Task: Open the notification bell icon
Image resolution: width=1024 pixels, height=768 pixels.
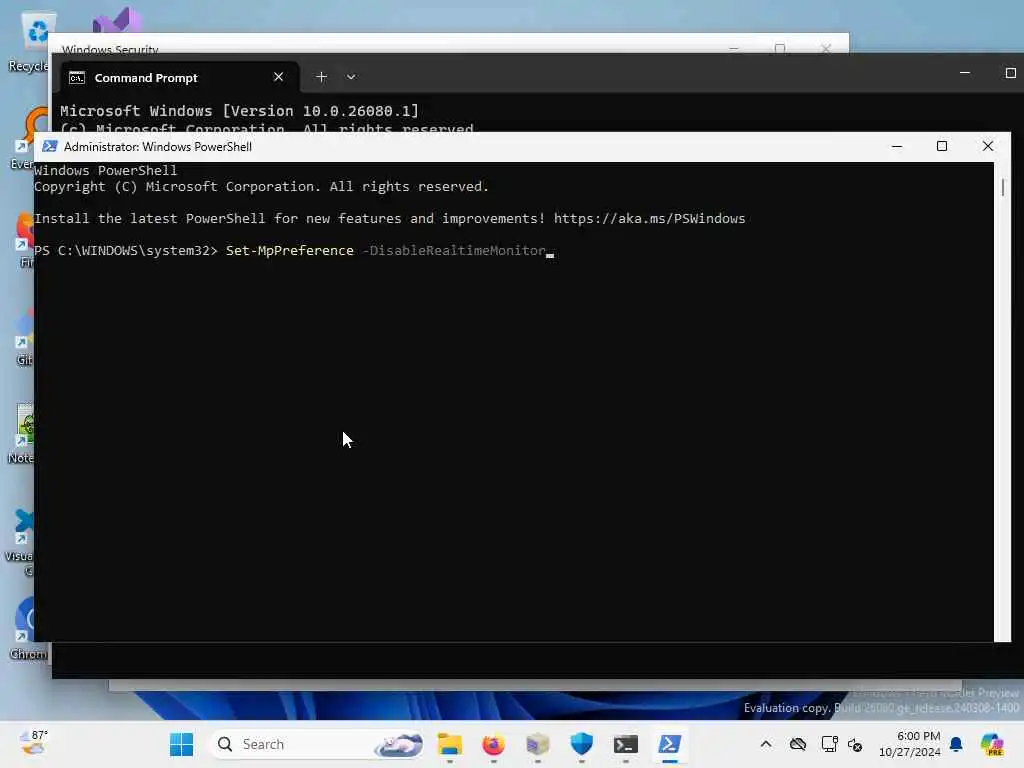Action: tap(956, 744)
